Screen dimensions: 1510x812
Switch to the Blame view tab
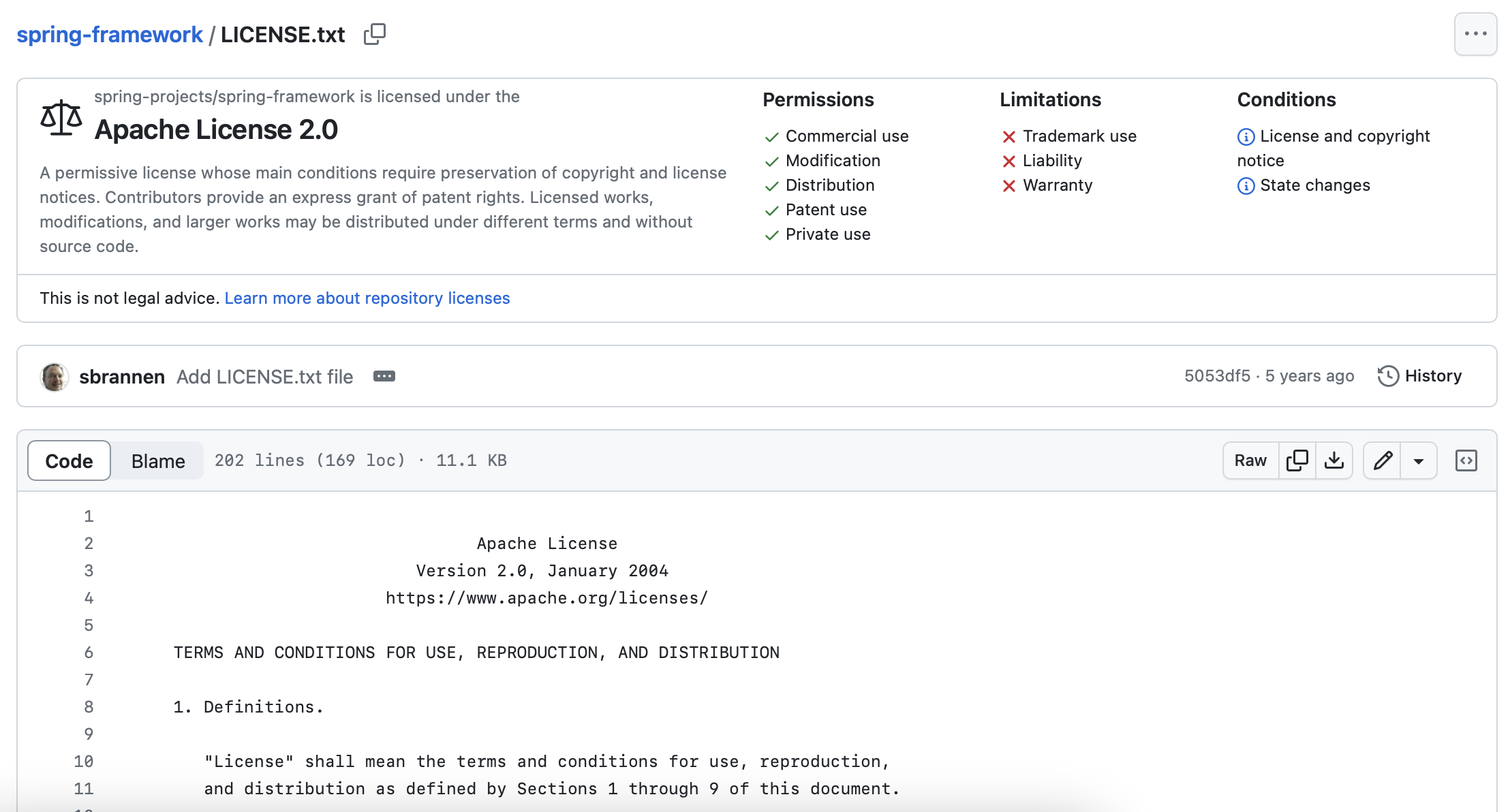pyautogui.click(x=158, y=461)
